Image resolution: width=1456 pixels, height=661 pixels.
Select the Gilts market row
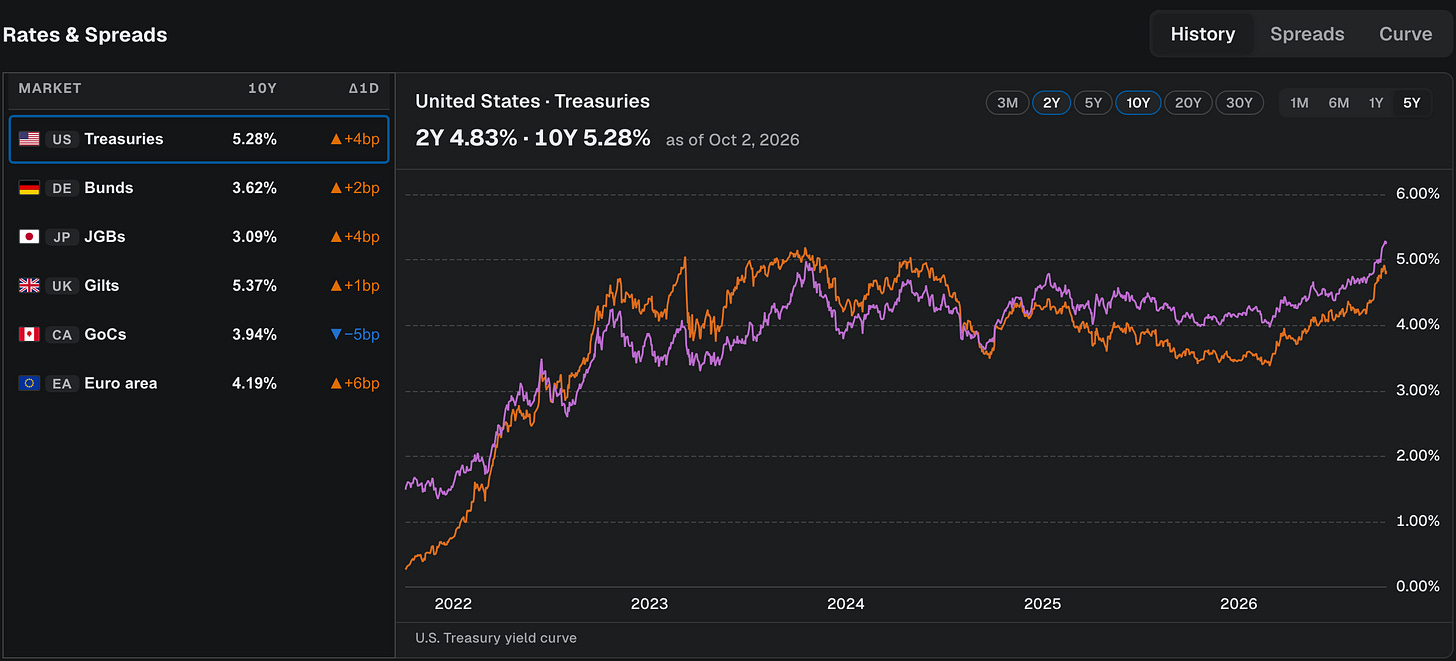[199, 286]
